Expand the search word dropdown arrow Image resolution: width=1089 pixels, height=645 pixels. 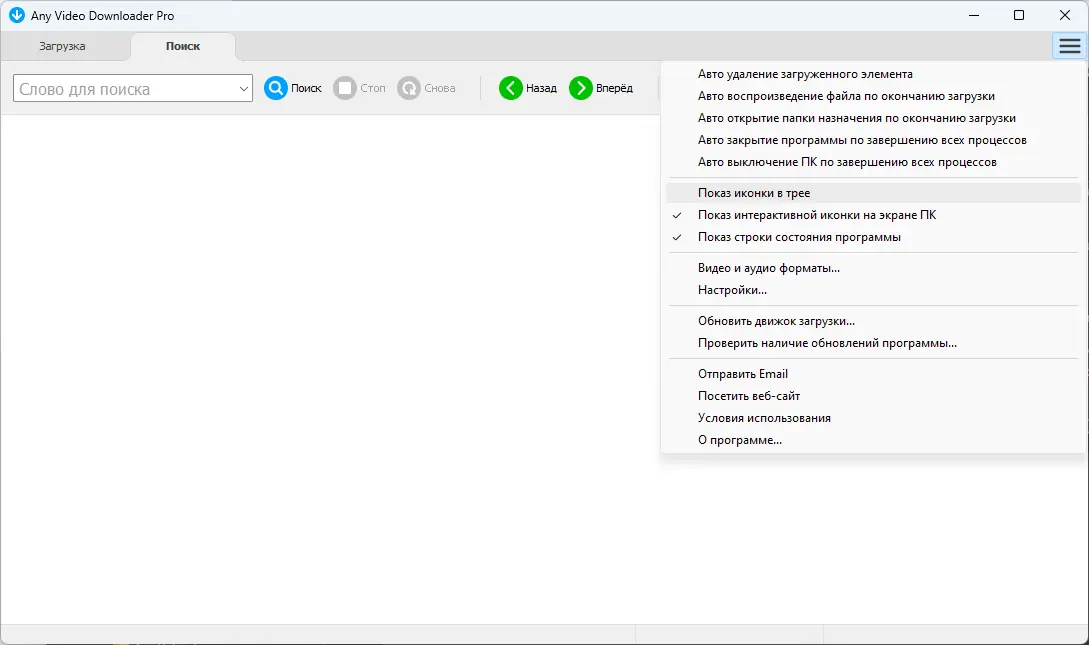coord(244,89)
